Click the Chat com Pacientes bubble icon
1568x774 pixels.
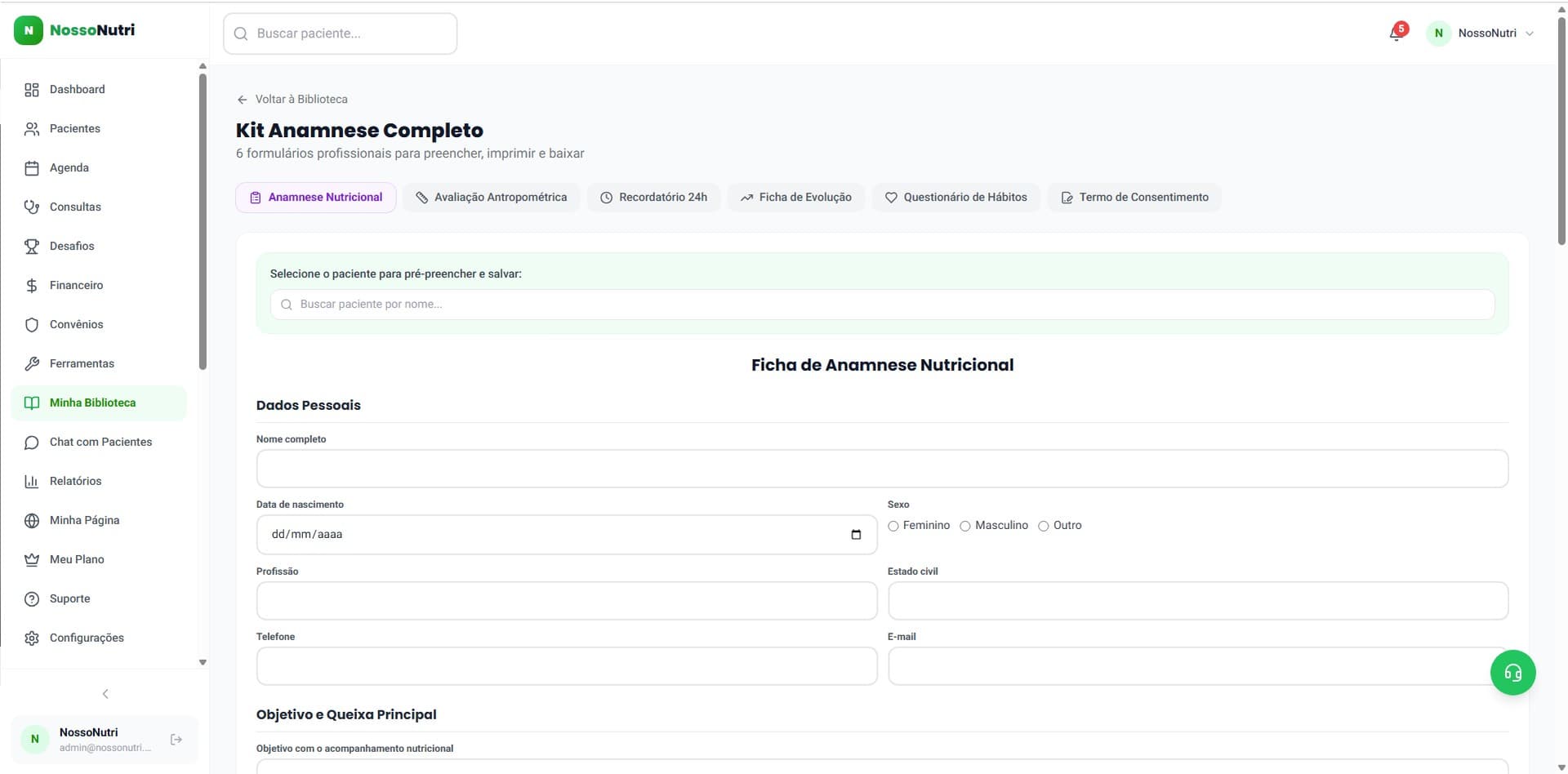tap(32, 443)
